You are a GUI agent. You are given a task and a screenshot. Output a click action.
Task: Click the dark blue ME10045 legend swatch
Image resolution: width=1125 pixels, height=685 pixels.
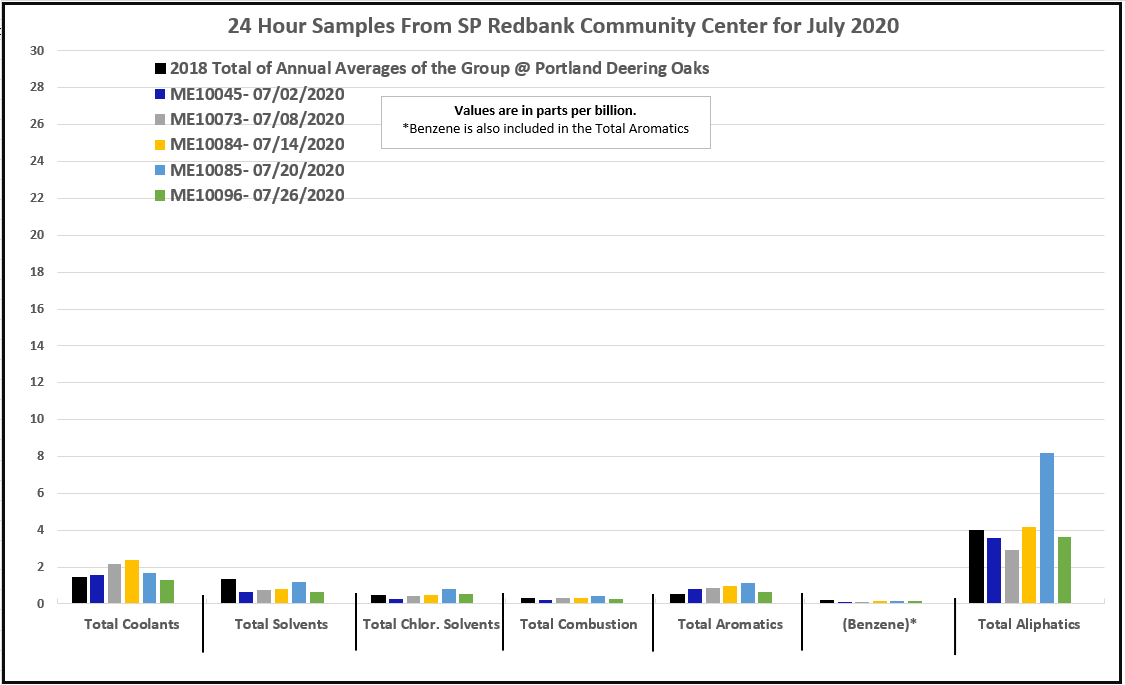point(160,95)
